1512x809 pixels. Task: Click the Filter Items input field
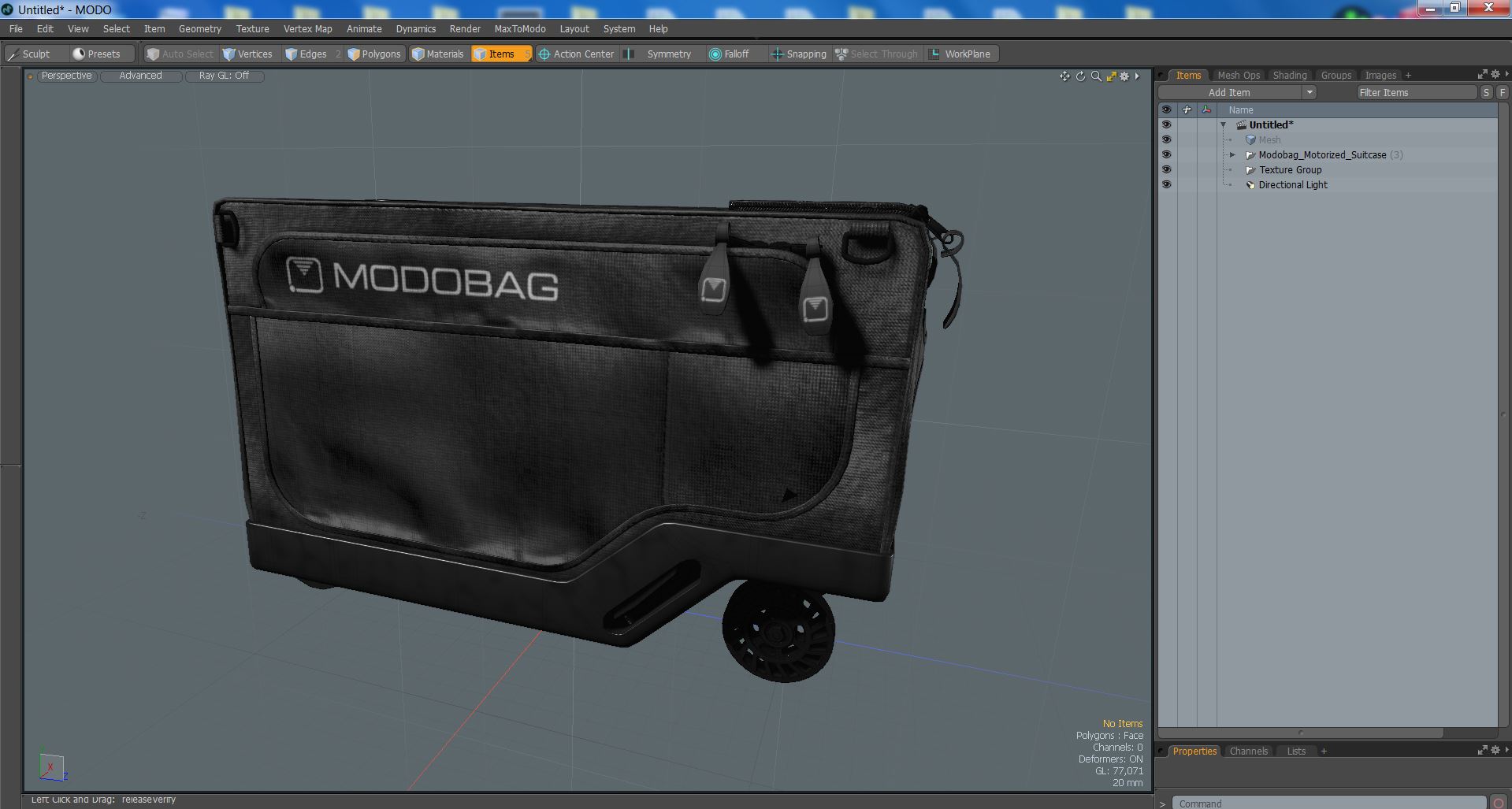tap(1416, 92)
